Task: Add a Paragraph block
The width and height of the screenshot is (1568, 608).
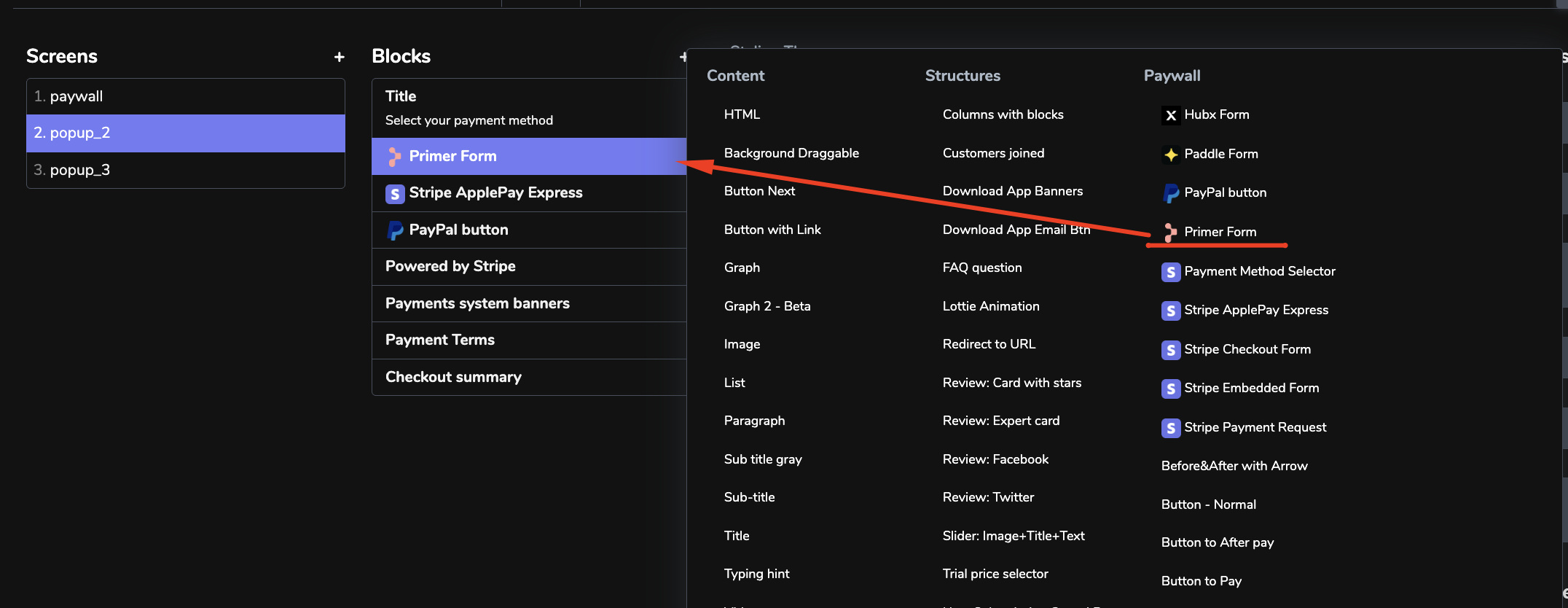Action: coord(754,421)
